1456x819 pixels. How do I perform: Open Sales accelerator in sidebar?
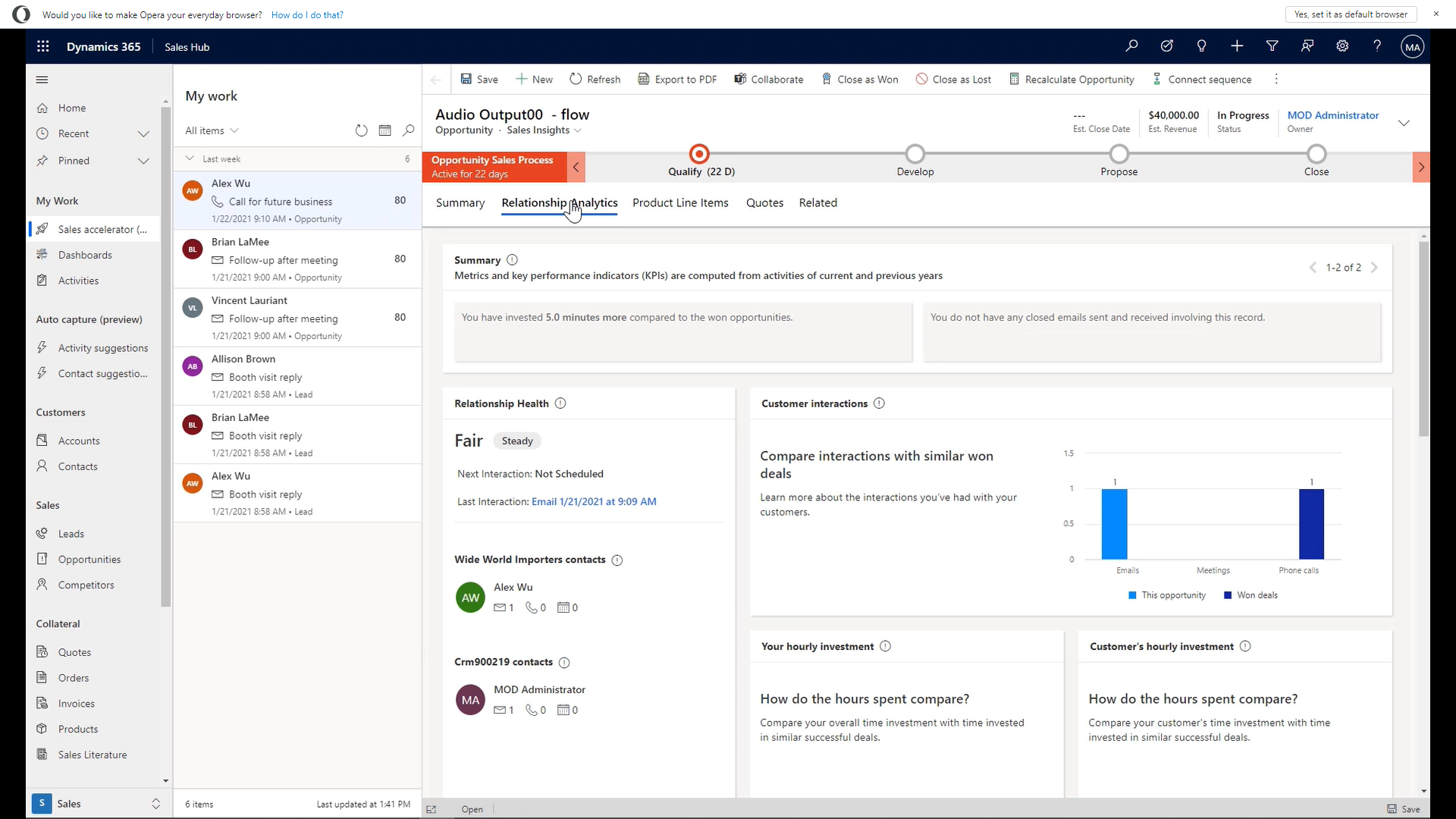click(94, 230)
